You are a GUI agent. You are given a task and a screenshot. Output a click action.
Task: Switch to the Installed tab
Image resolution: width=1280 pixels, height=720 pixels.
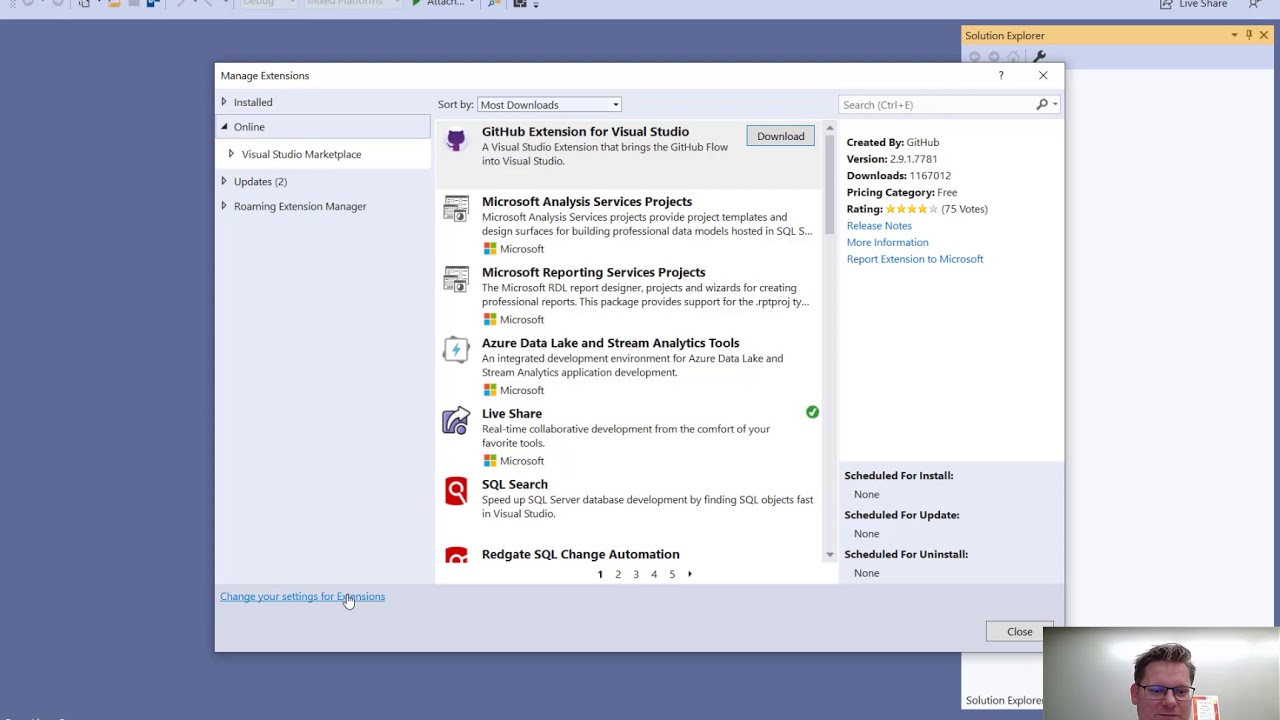[252, 101]
